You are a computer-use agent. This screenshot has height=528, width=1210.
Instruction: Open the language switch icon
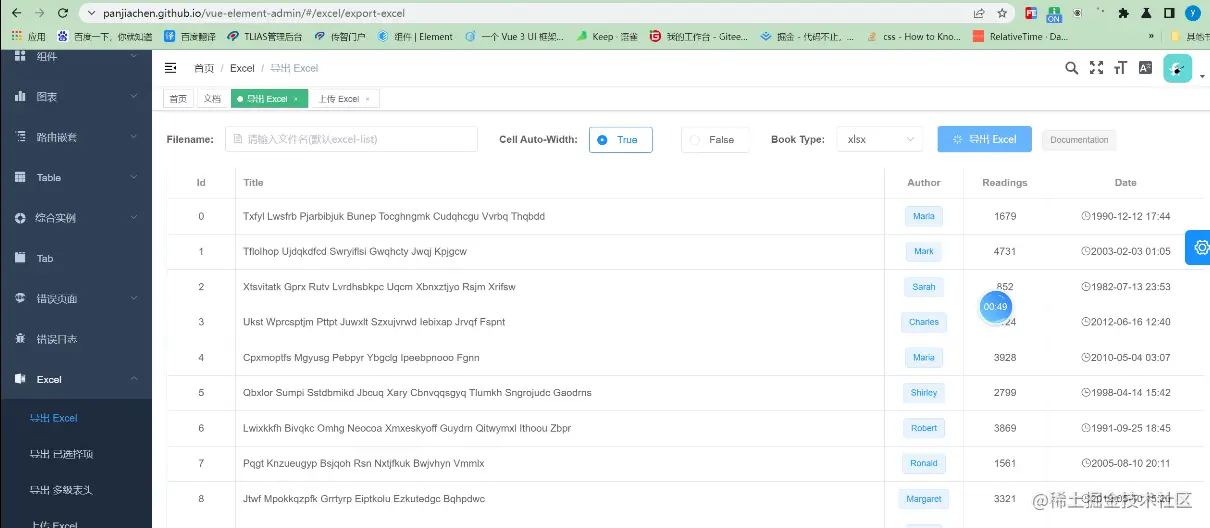1145,68
